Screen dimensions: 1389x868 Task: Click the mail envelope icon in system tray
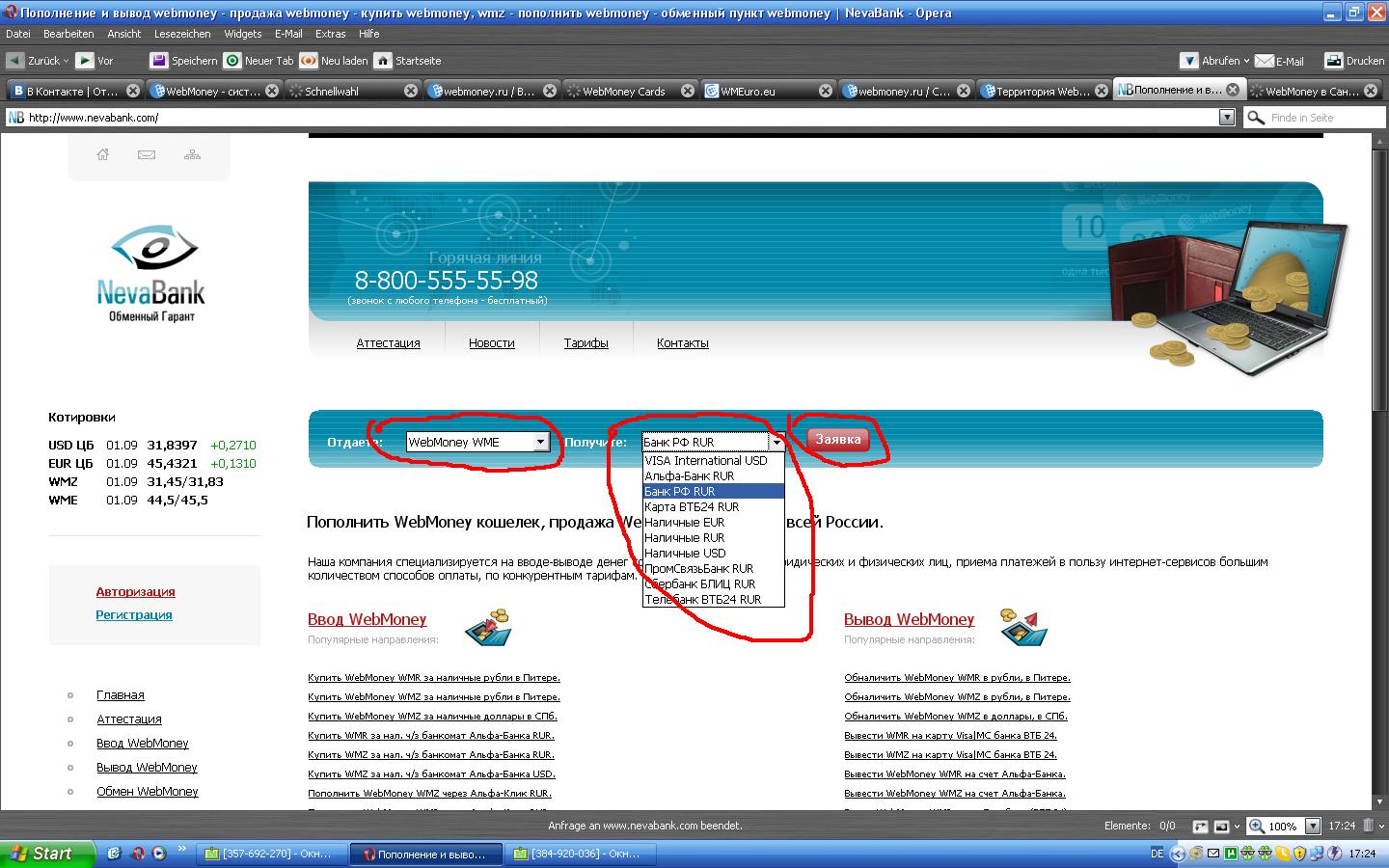[1212, 854]
